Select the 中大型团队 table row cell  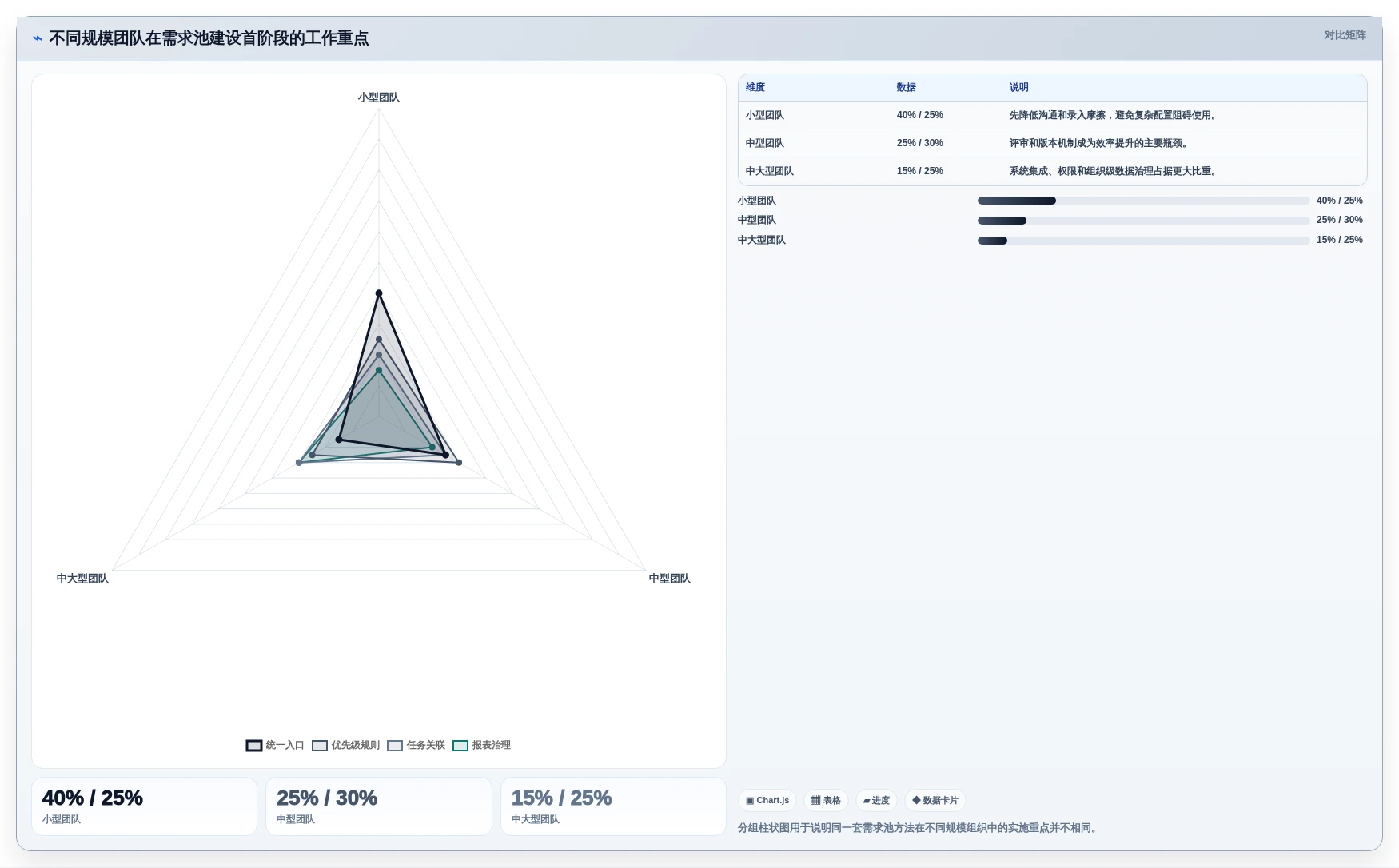point(770,171)
